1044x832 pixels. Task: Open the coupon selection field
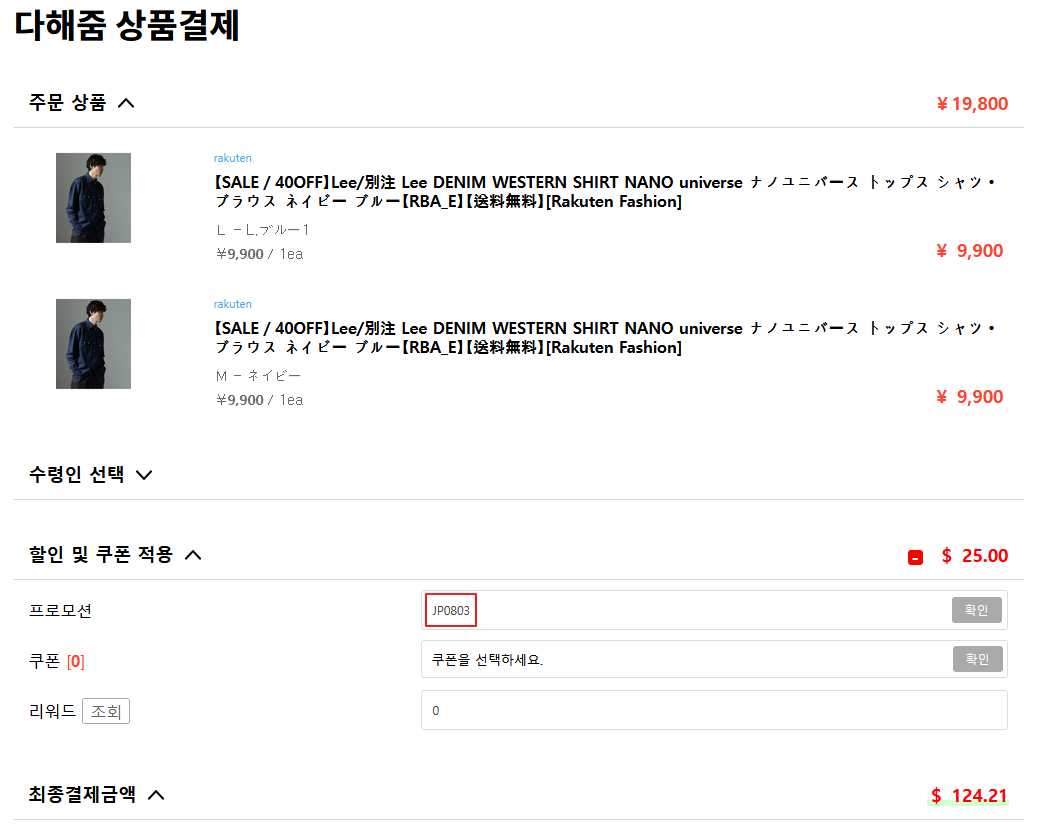coord(686,660)
